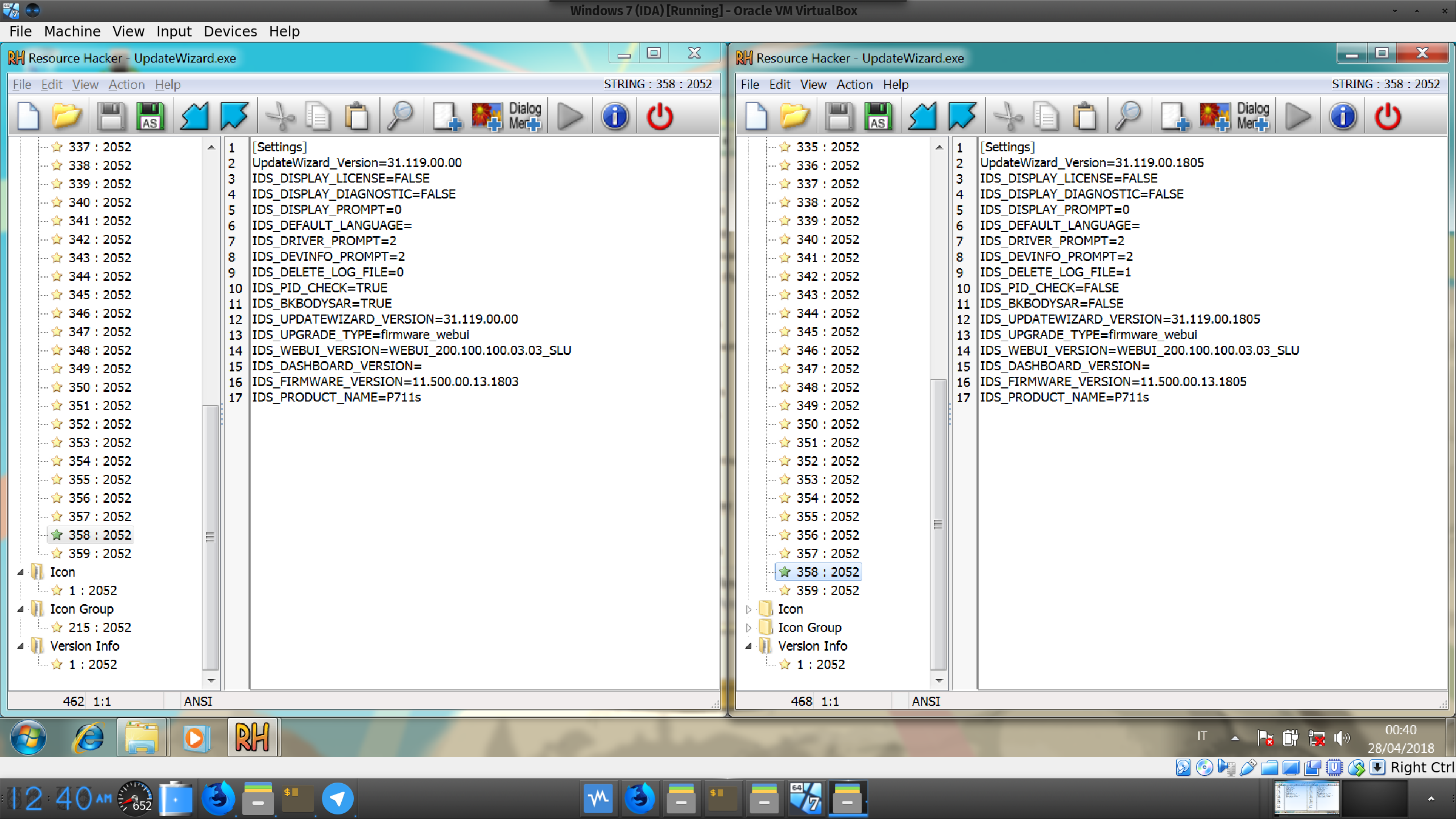Click scroll down arrow of right tree

939,680
